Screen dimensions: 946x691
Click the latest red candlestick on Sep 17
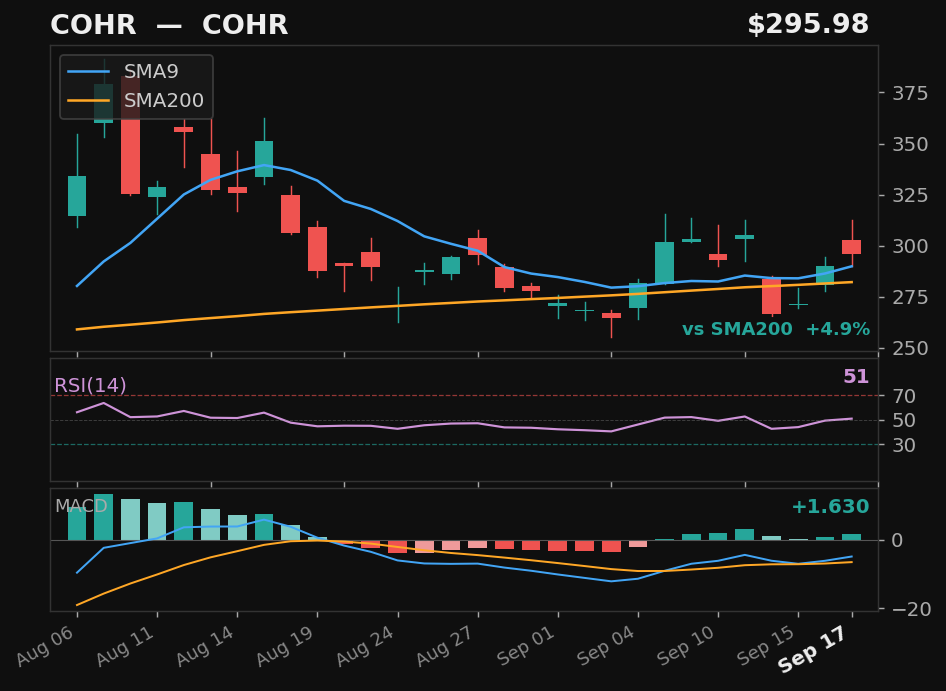[x=852, y=247]
